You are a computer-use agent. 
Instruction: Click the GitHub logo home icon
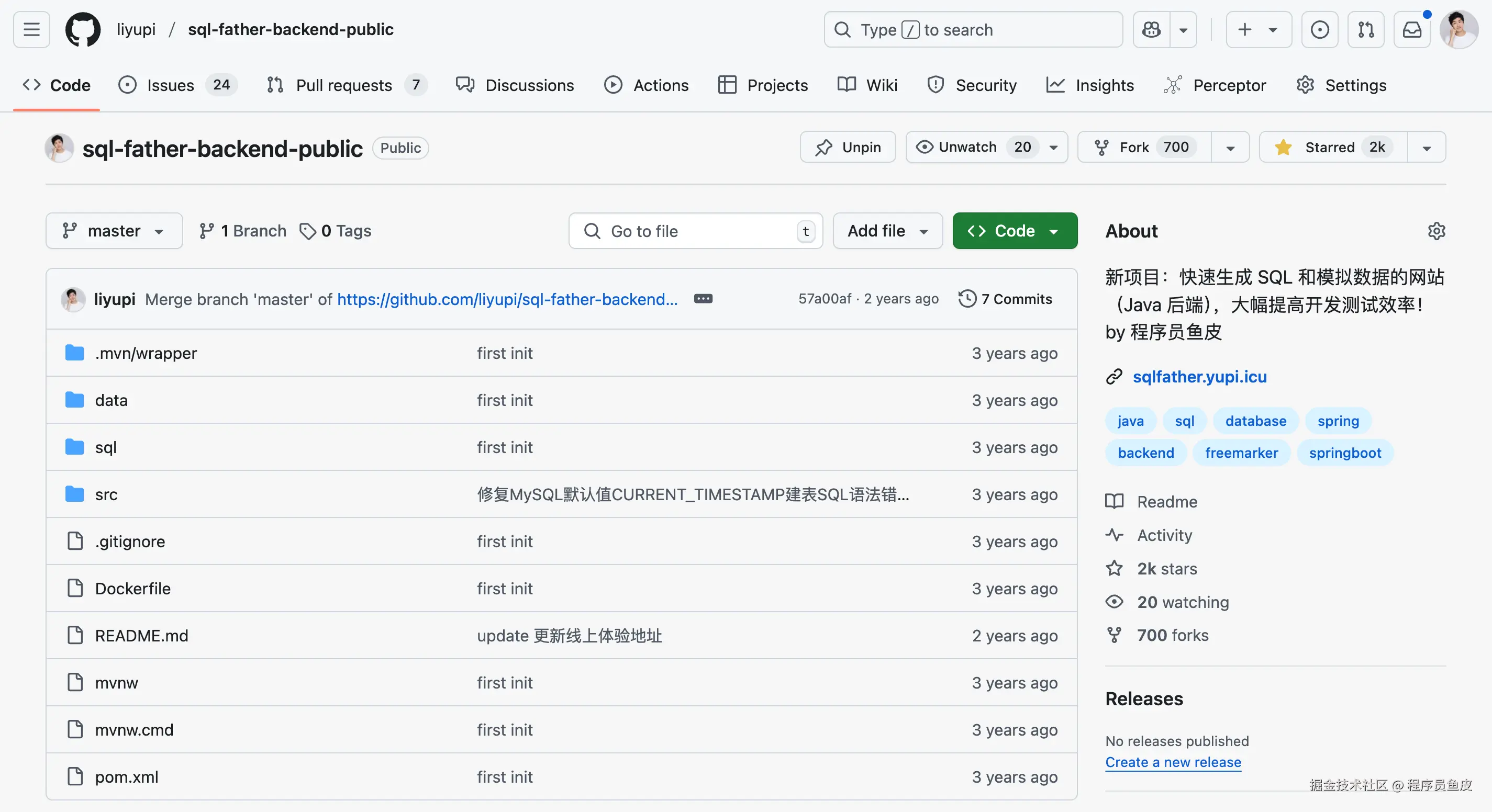pyautogui.click(x=83, y=29)
